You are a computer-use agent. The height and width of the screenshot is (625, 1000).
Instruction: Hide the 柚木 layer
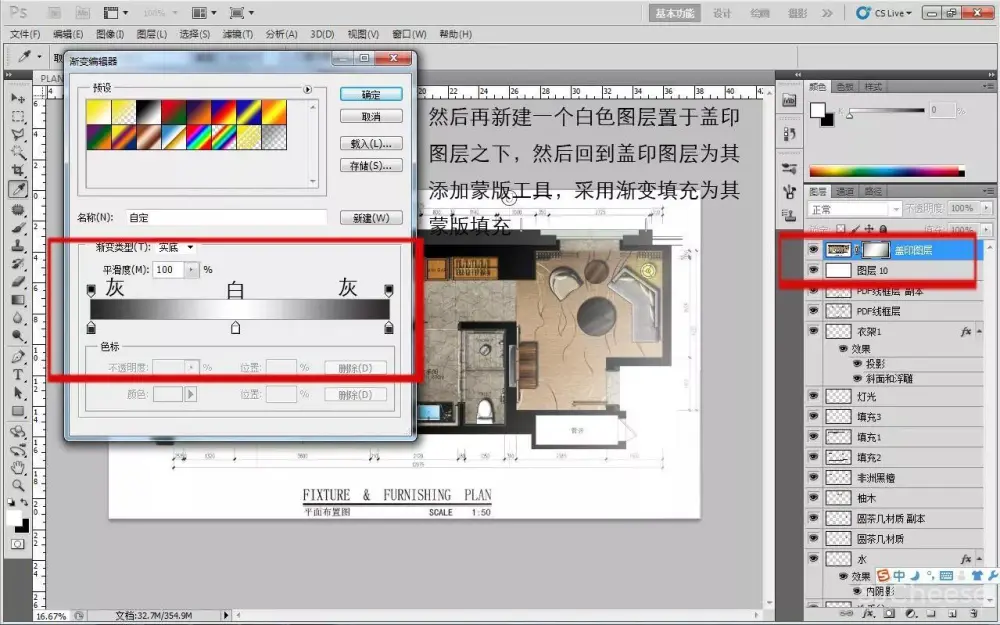coord(813,498)
